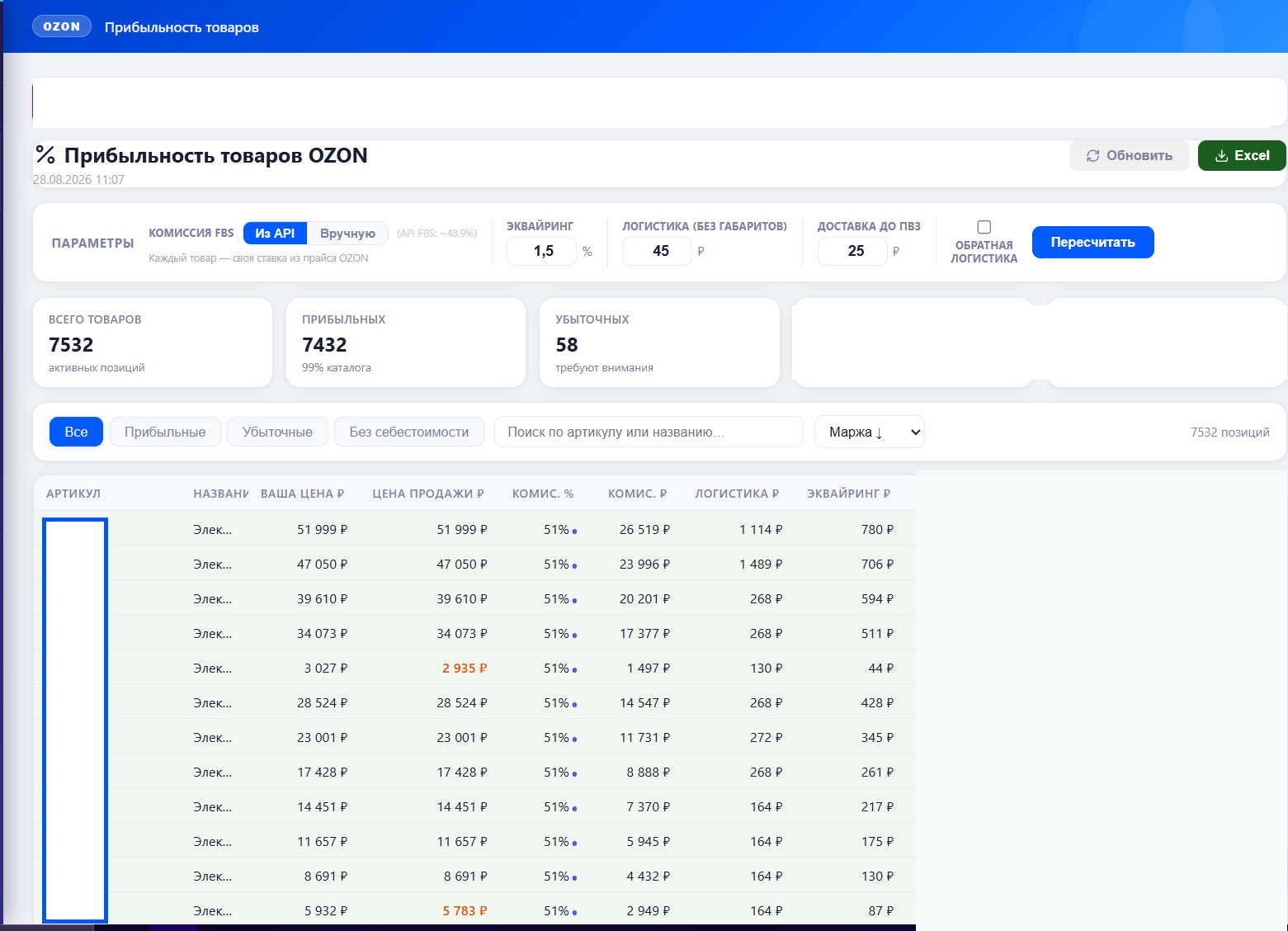Select the Убыточные filter tab
1288x931 pixels.
[x=277, y=432]
